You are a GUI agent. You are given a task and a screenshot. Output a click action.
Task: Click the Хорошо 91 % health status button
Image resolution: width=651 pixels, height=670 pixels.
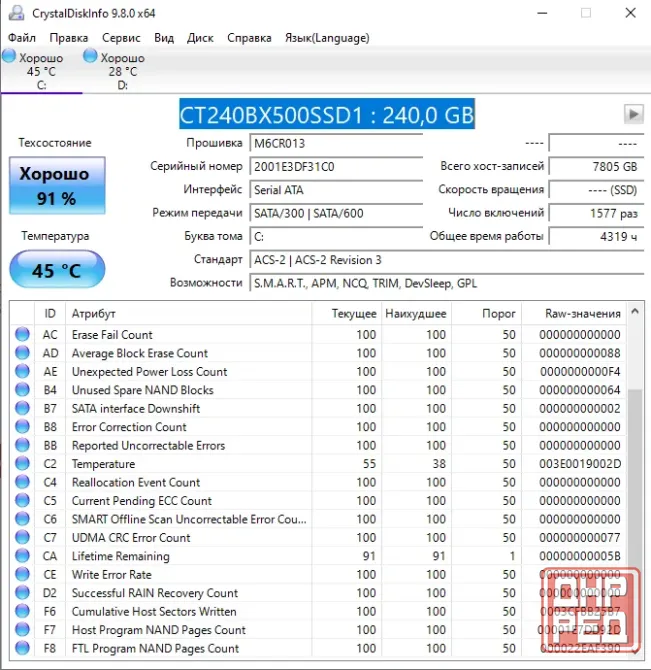57,185
